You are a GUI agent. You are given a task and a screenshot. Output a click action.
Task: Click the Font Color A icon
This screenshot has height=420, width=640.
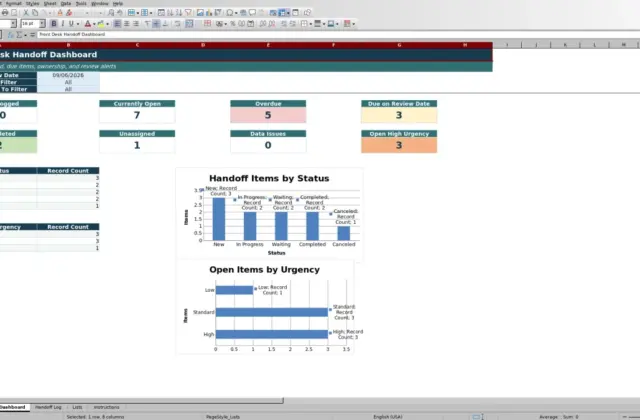click(x=87, y=24)
